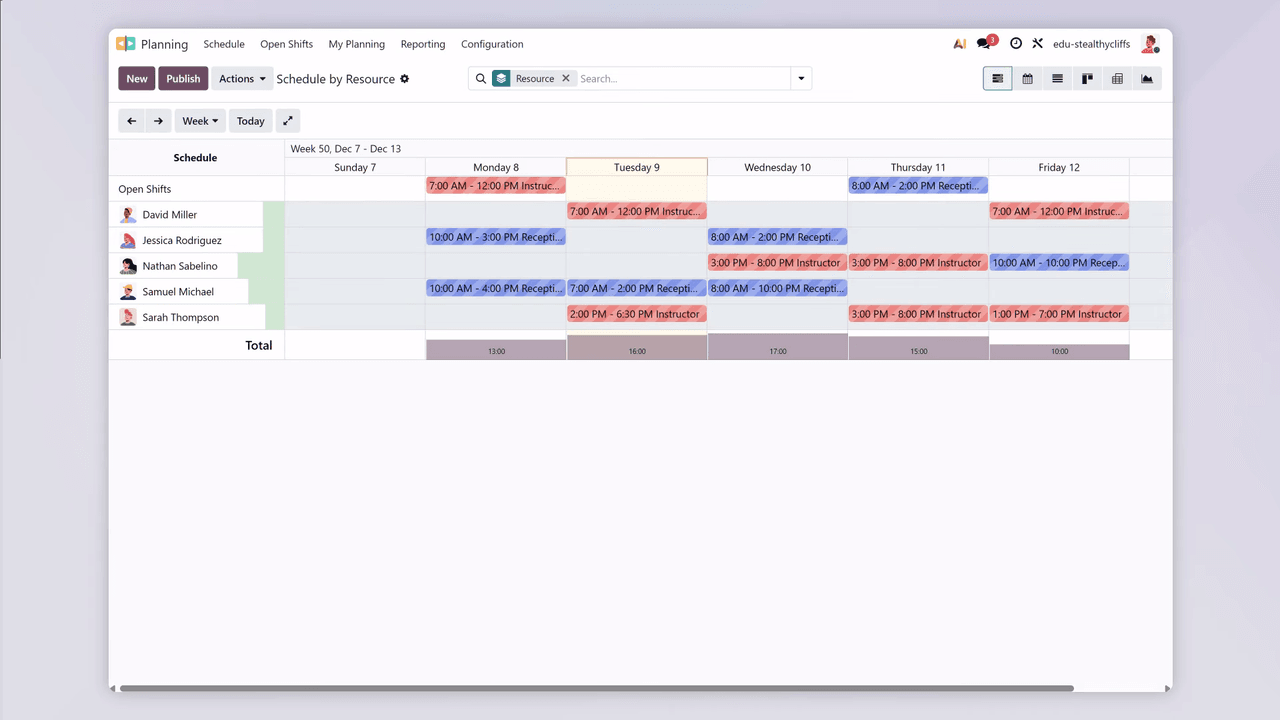The width and height of the screenshot is (1280, 720).
Task: Open the debug tools wrench icon
Action: coord(1037,44)
